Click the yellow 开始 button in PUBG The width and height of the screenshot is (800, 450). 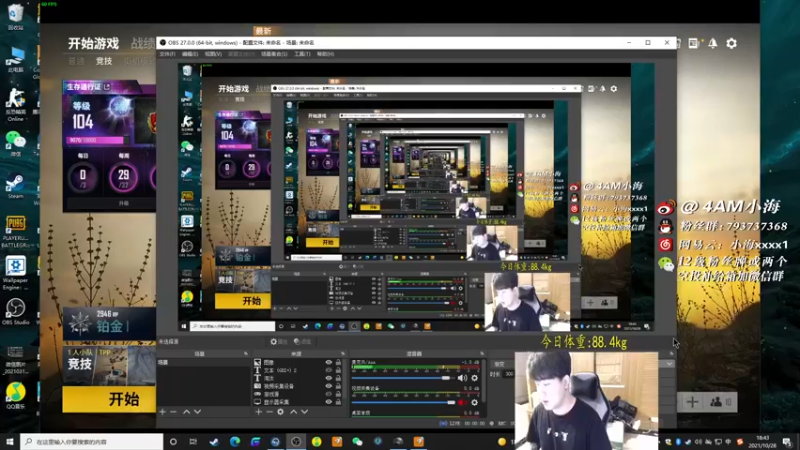point(109,399)
